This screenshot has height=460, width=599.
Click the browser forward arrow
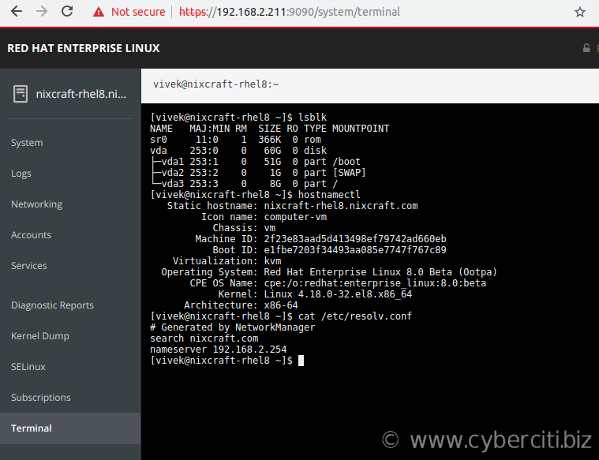pyautogui.click(x=42, y=11)
